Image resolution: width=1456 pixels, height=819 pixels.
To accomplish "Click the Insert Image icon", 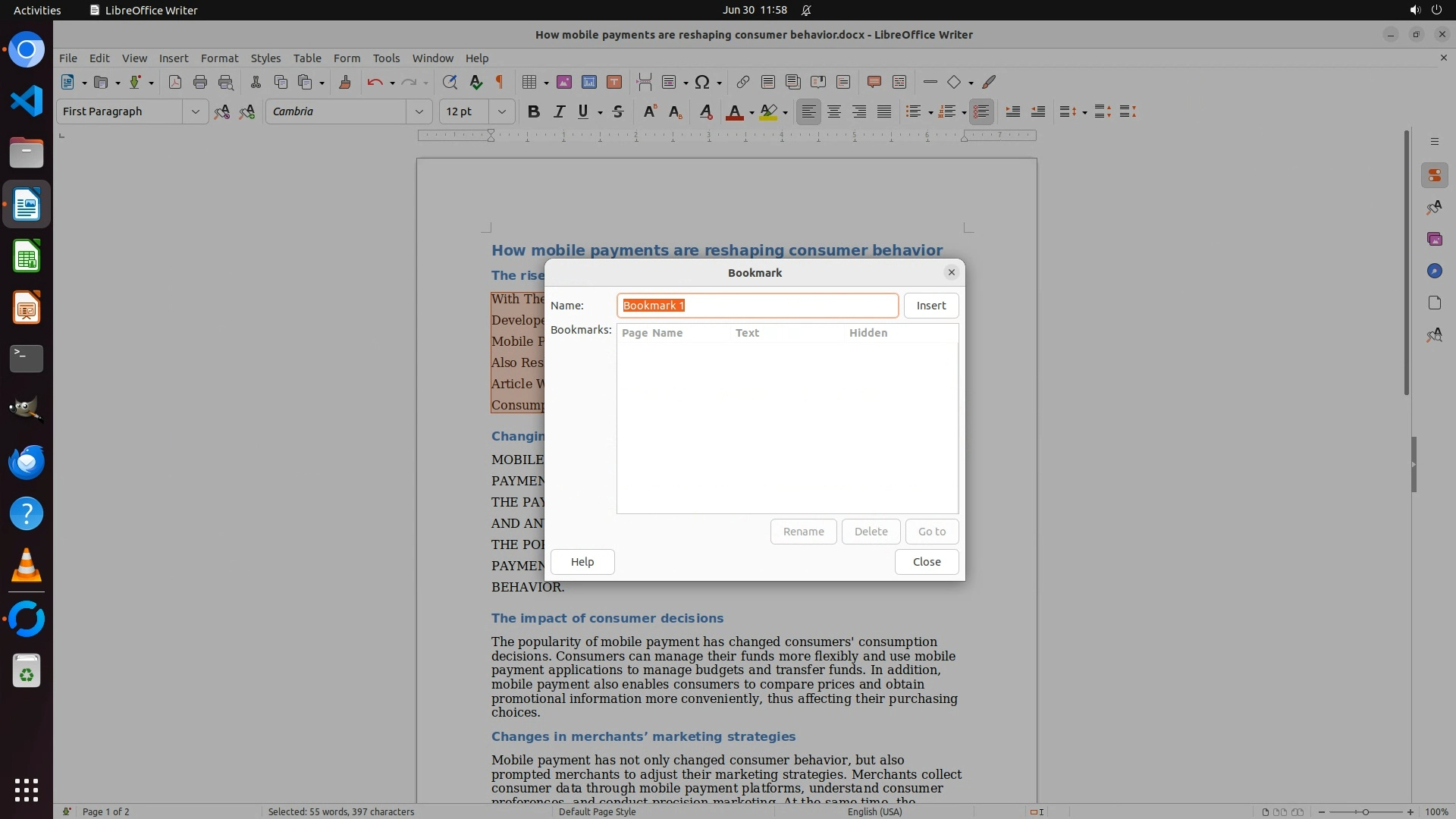I will (x=563, y=83).
